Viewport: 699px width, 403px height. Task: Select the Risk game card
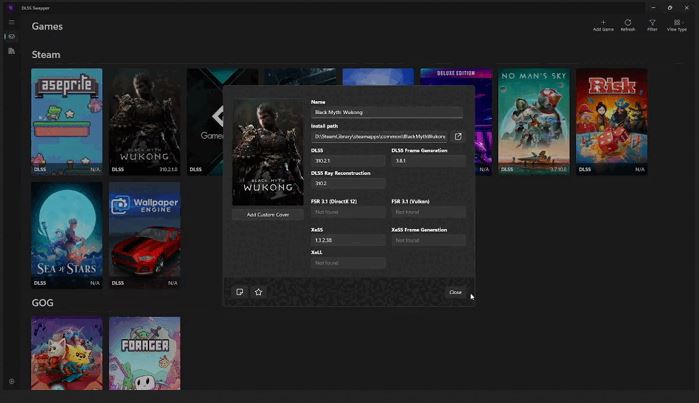[612, 121]
